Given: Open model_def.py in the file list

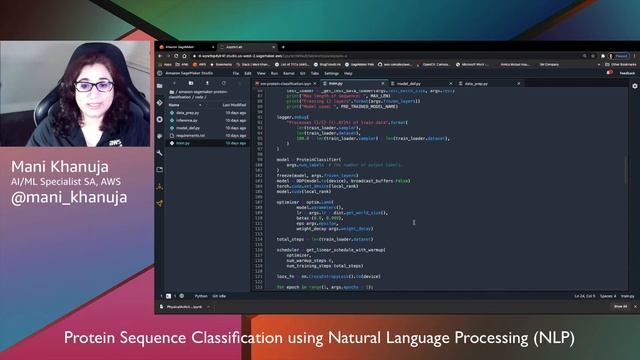Looking at the screenshot, I should pyautogui.click(x=208, y=128).
